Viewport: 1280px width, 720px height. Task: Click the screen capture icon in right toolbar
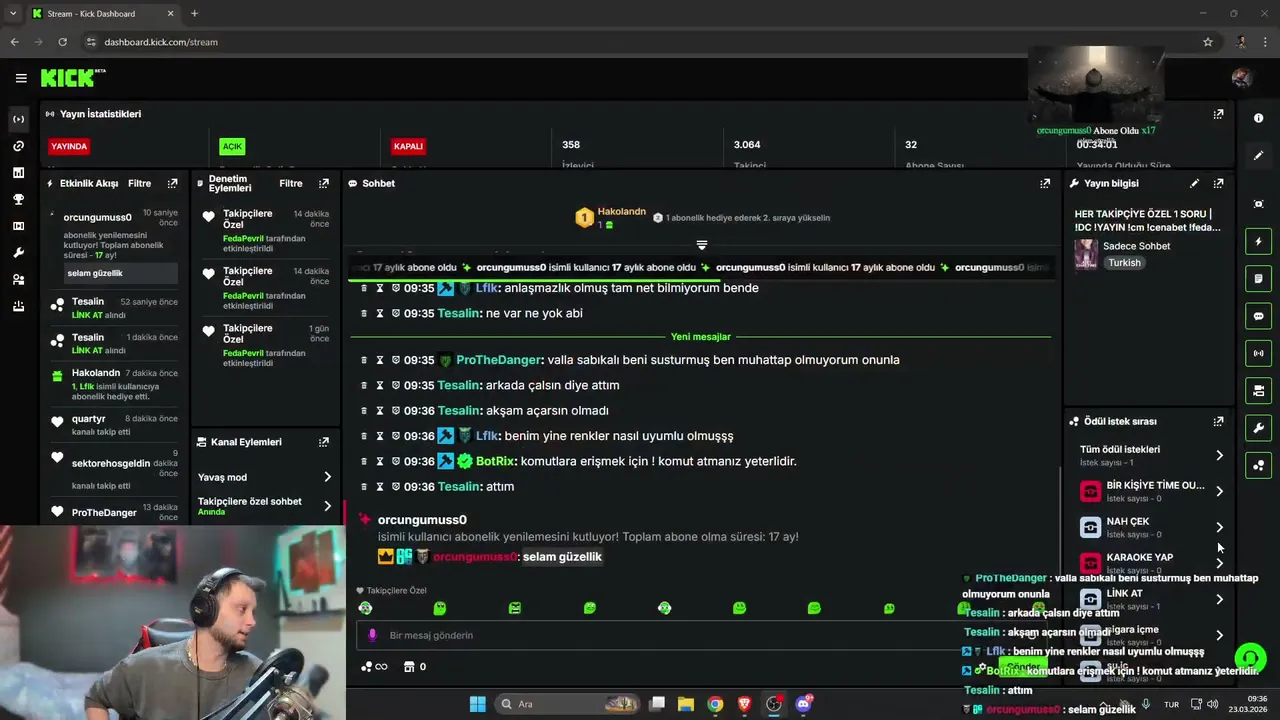click(x=1258, y=204)
